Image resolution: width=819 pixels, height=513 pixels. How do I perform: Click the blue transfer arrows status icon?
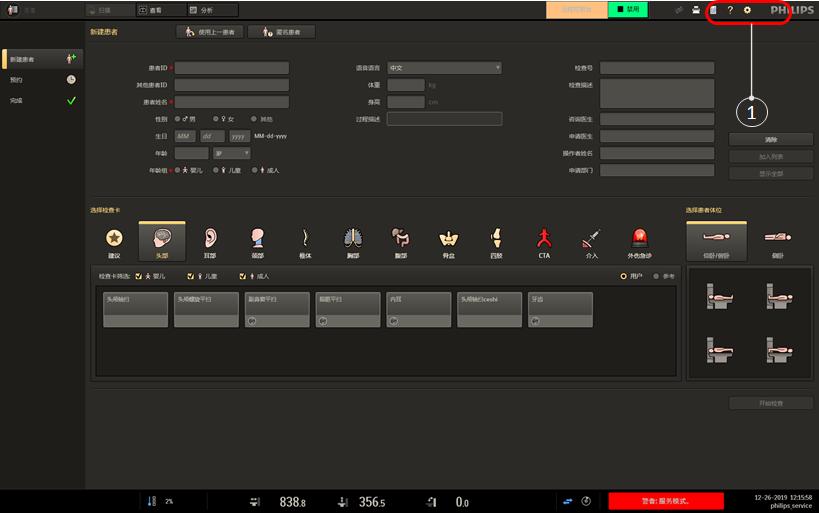(x=568, y=502)
